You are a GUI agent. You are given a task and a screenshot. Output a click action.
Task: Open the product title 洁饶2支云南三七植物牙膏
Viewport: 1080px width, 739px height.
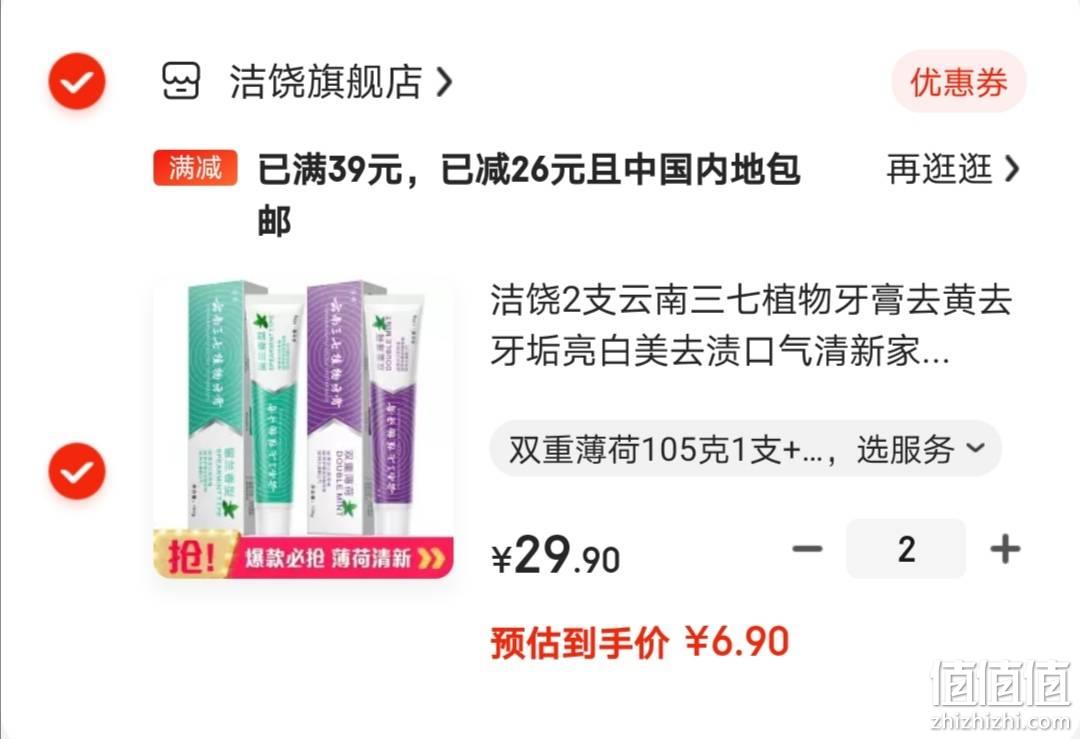pyautogui.click(x=751, y=326)
